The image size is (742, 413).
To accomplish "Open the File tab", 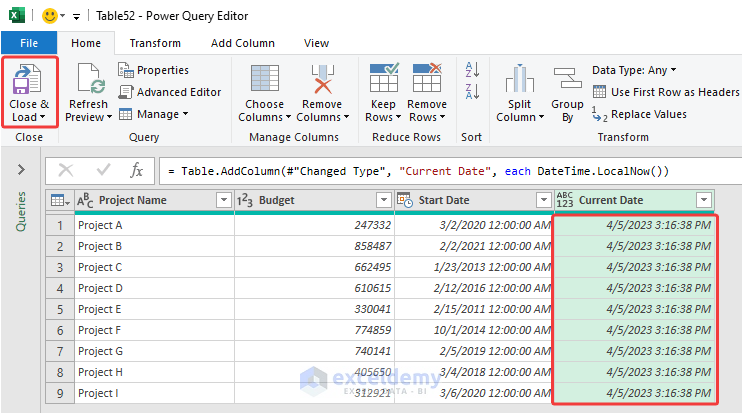I will [x=29, y=43].
